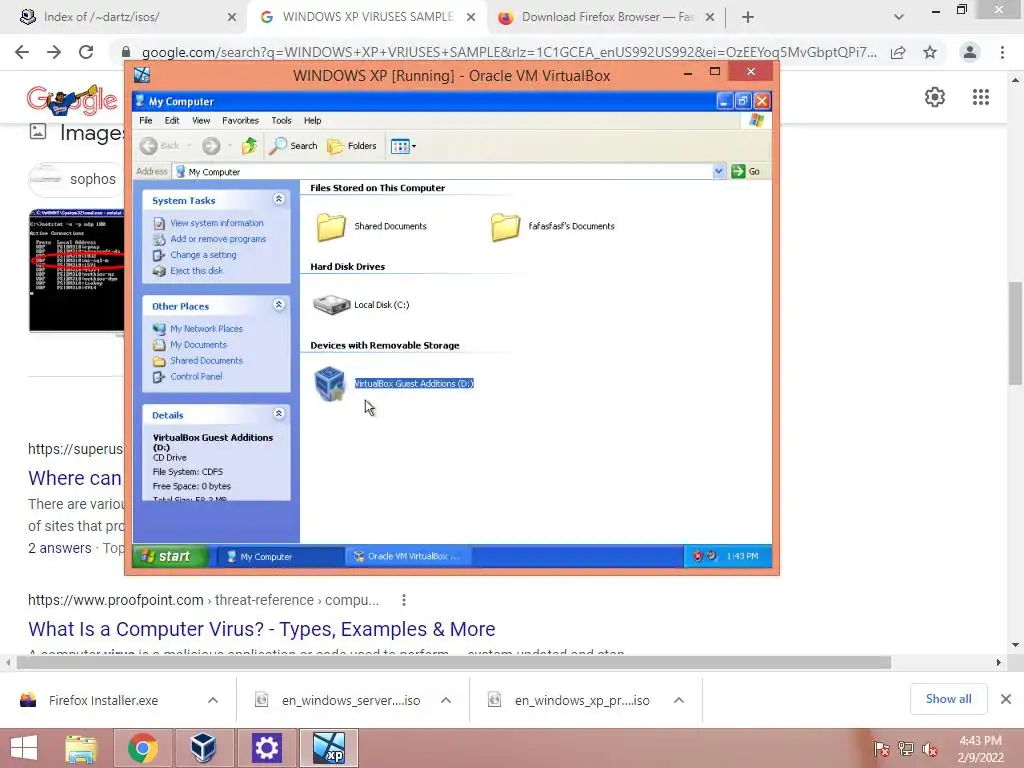Click Chrome browser forward arrow
1024x768 pixels.
coord(54,52)
